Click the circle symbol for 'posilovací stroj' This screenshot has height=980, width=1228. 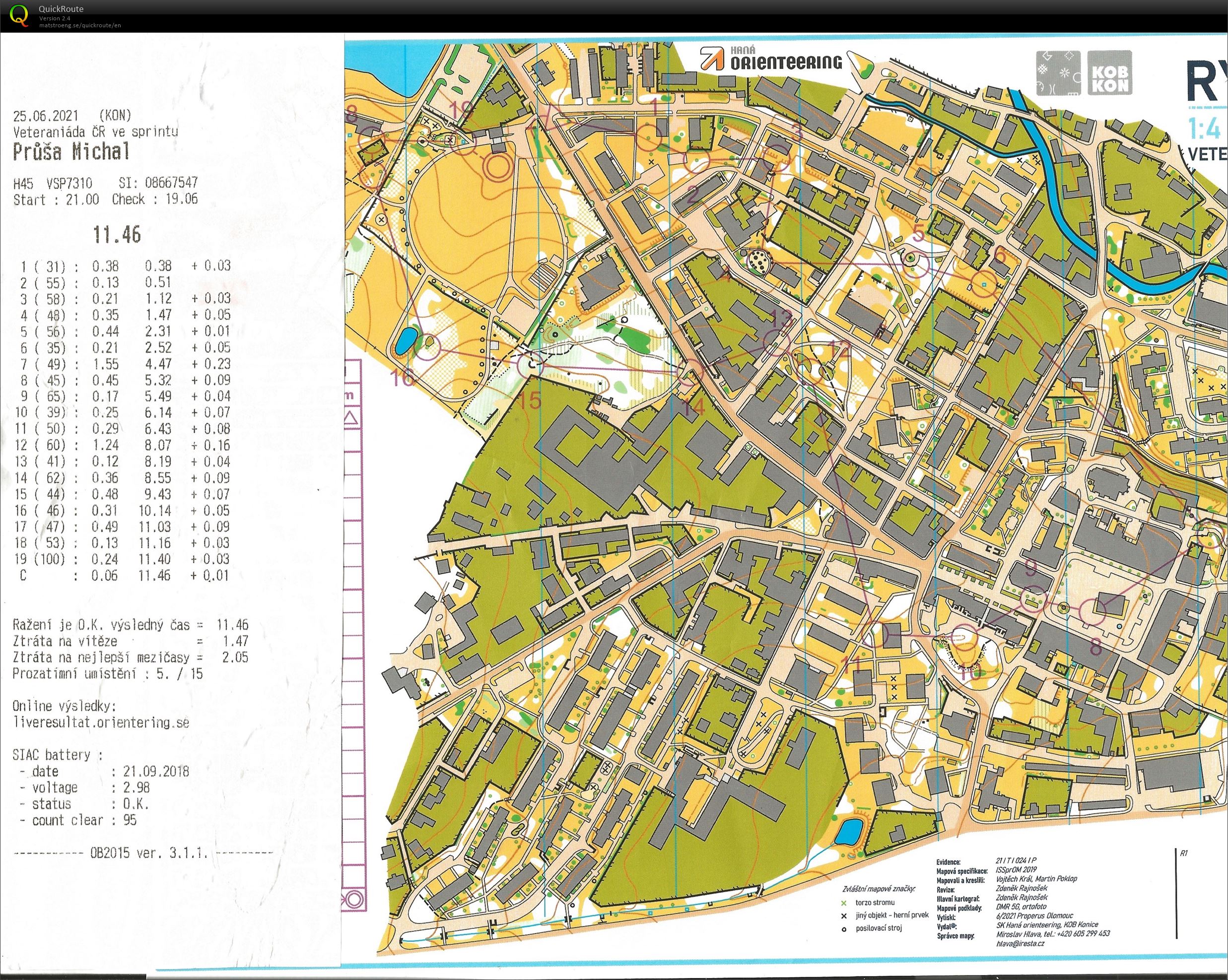843,929
